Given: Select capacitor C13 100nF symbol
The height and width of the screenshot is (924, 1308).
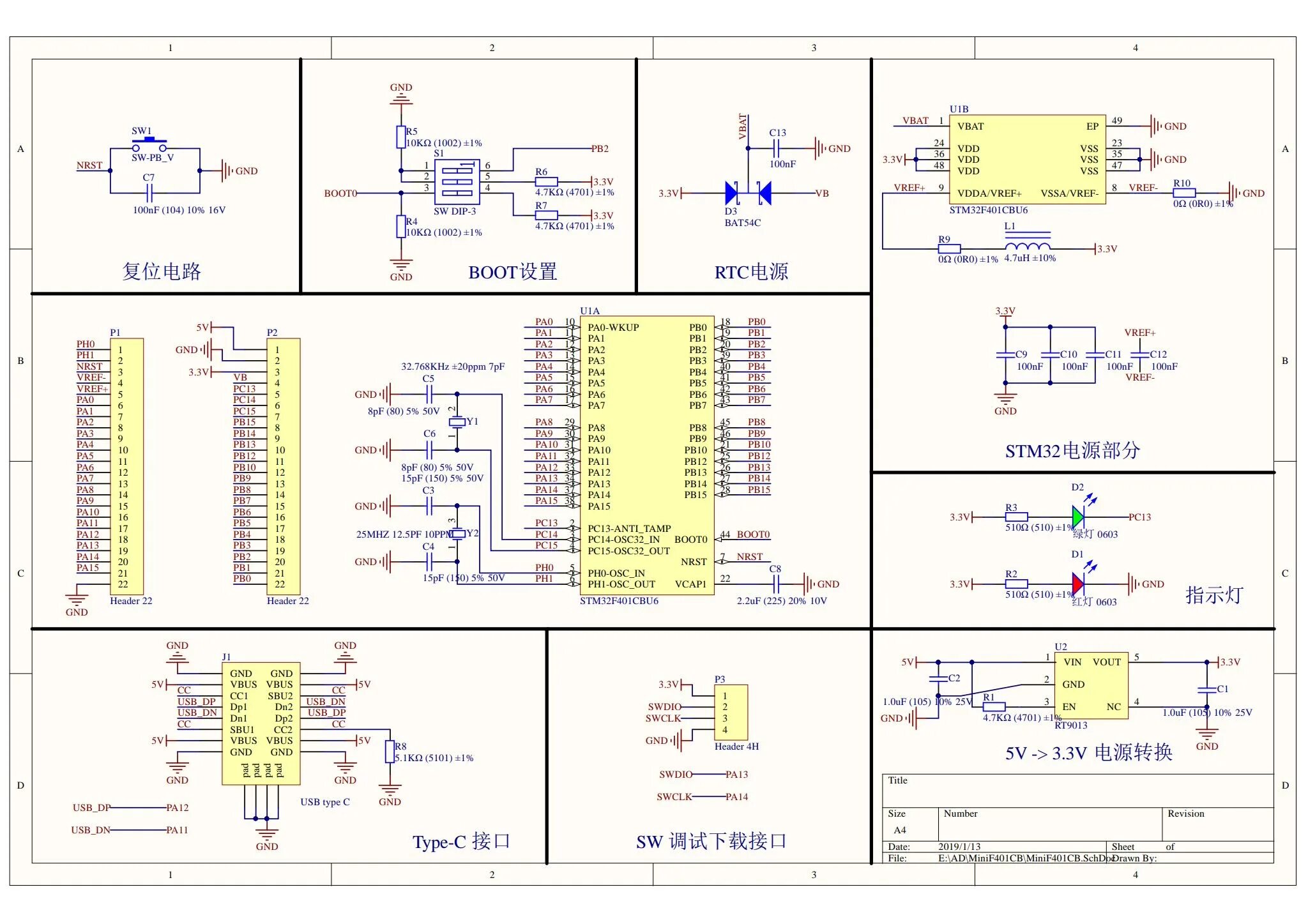Looking at the screenshot, I should [777, 148].
